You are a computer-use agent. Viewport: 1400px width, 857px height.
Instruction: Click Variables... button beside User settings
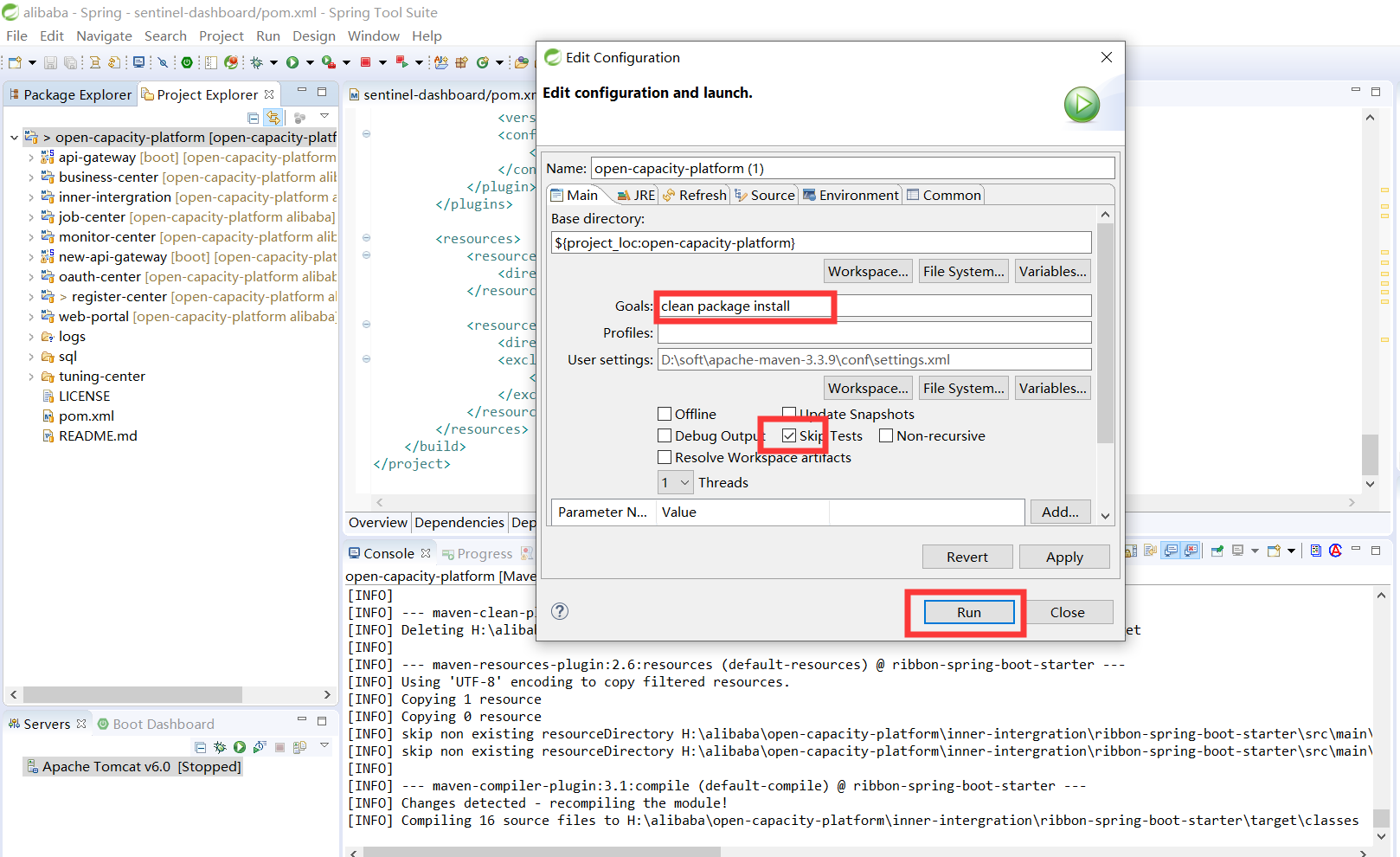[x=1052, y=388]
